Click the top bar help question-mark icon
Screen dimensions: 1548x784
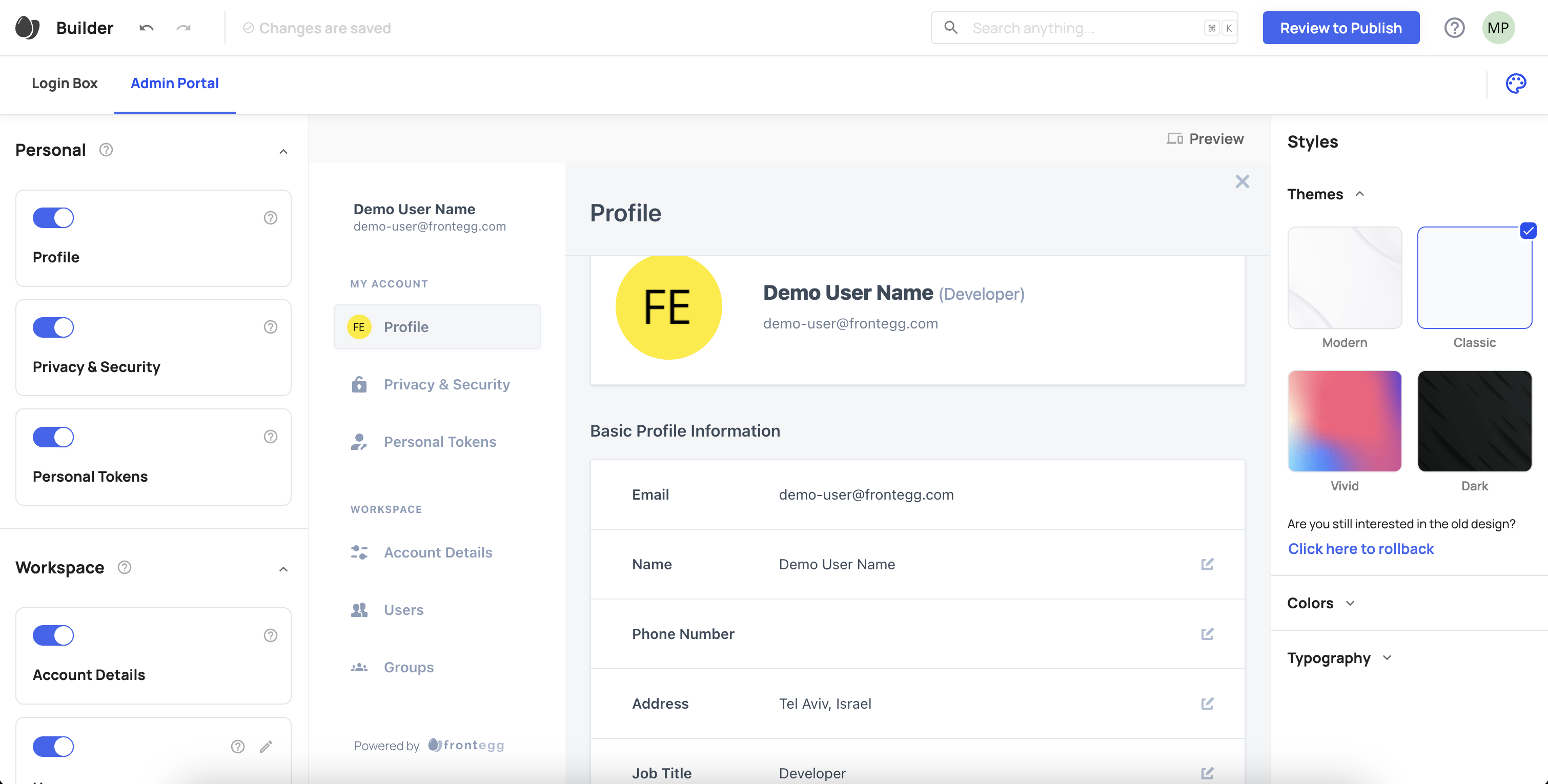tap(1454, 28)
